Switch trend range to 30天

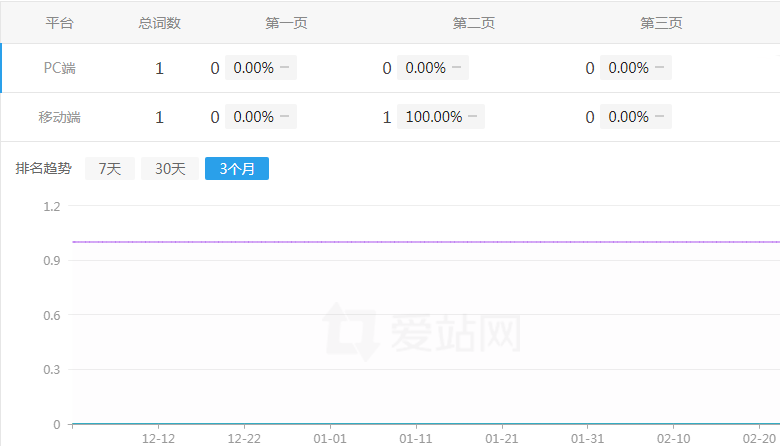(169, 169)
